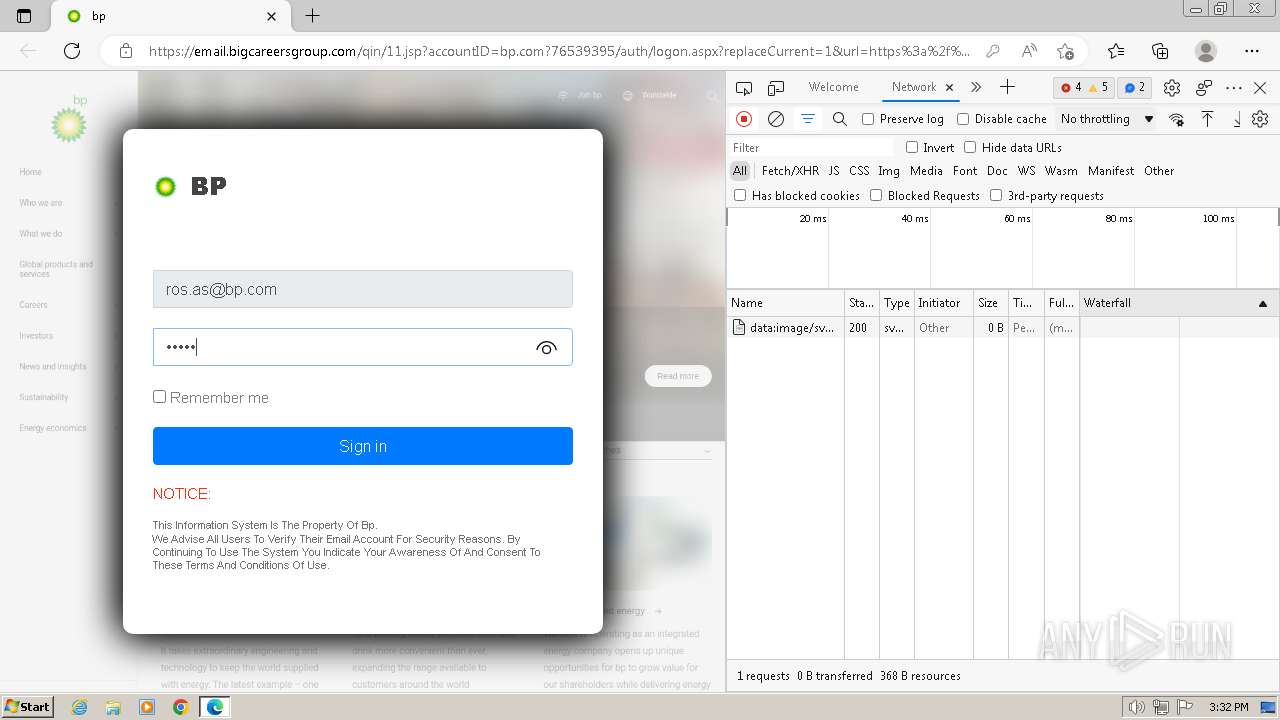Check the Invert filter checkbox
The image size is (1280, 720).
point(912,147)
